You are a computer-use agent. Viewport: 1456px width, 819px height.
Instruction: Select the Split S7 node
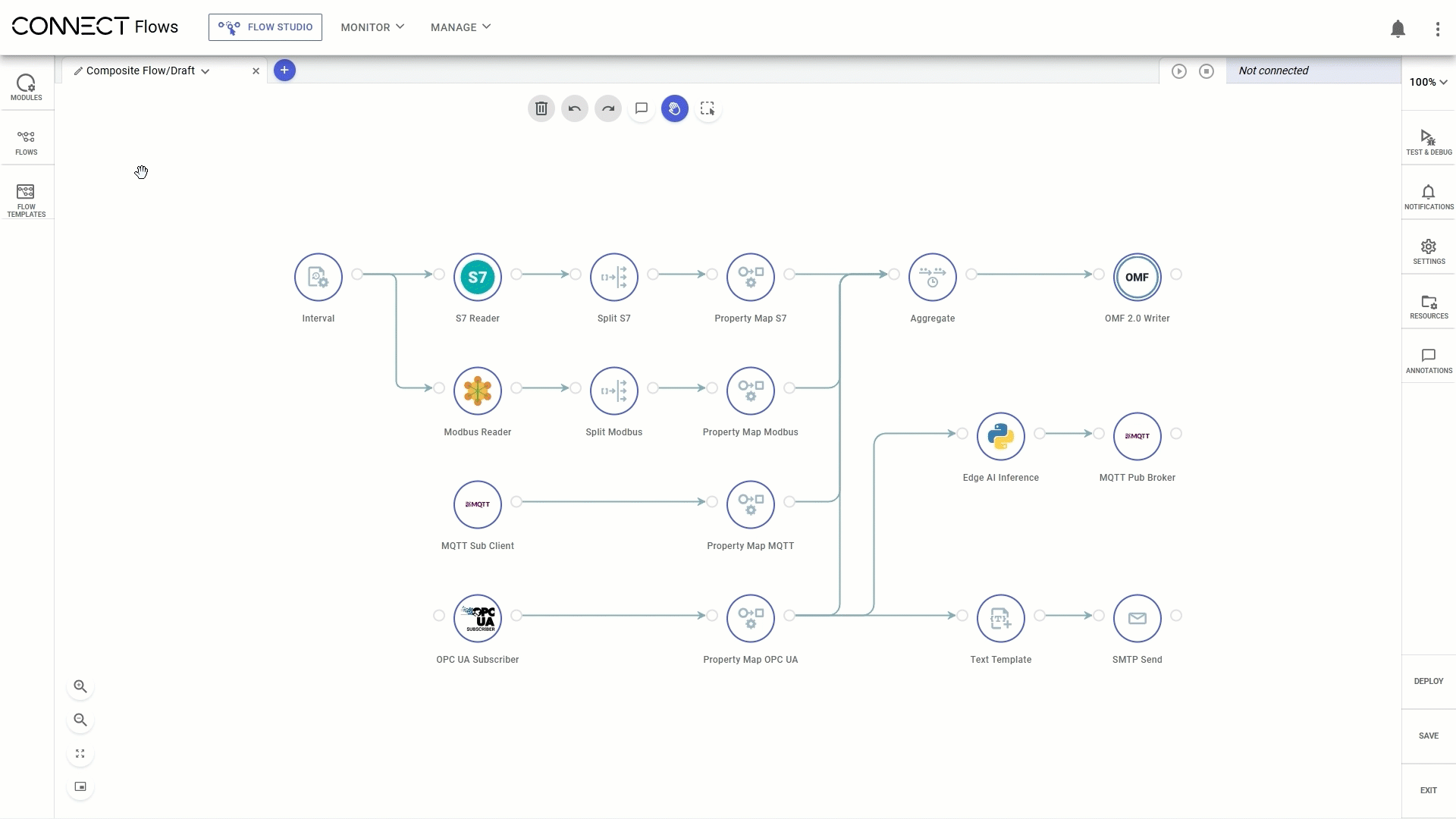click(x=614, y=278)
